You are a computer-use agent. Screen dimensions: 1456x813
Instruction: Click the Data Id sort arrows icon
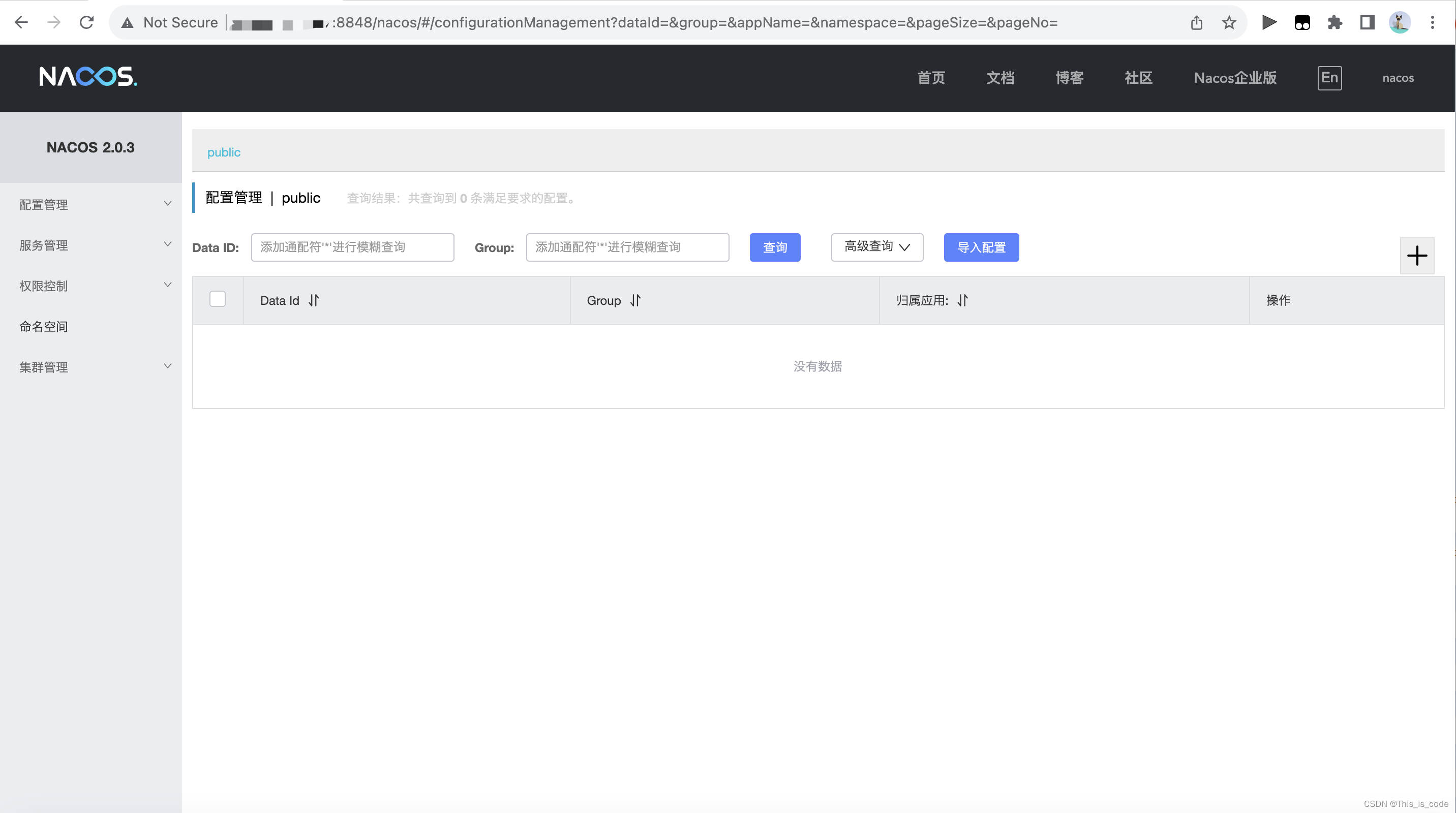(x=314, y=301)
